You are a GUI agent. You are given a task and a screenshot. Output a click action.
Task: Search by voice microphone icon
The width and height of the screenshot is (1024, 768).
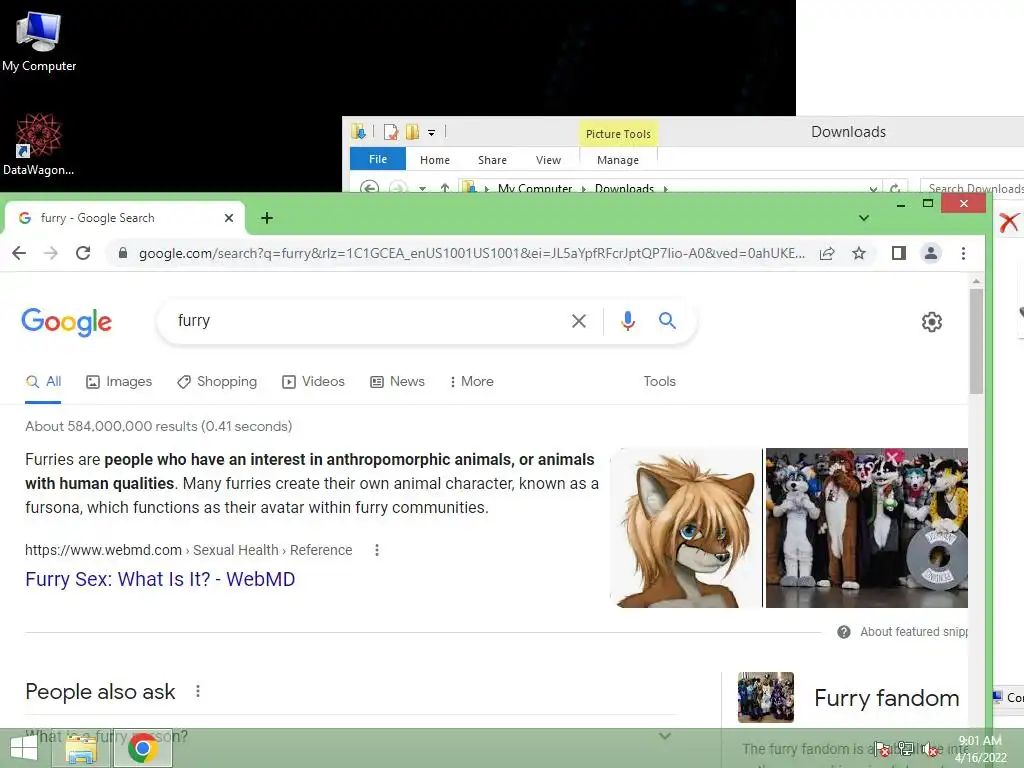(x=628, y=321)
